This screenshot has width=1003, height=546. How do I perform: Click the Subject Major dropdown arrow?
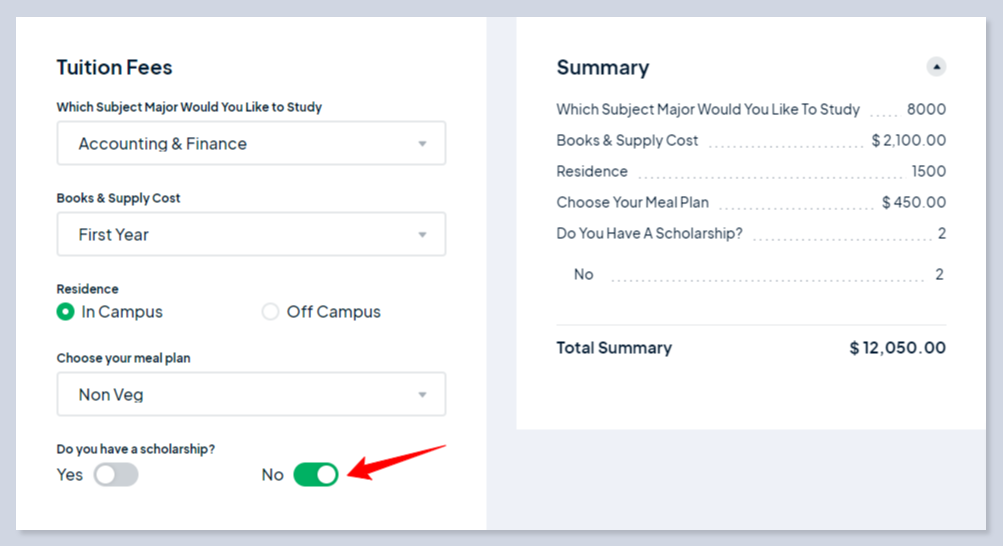[x=422, y=144]
